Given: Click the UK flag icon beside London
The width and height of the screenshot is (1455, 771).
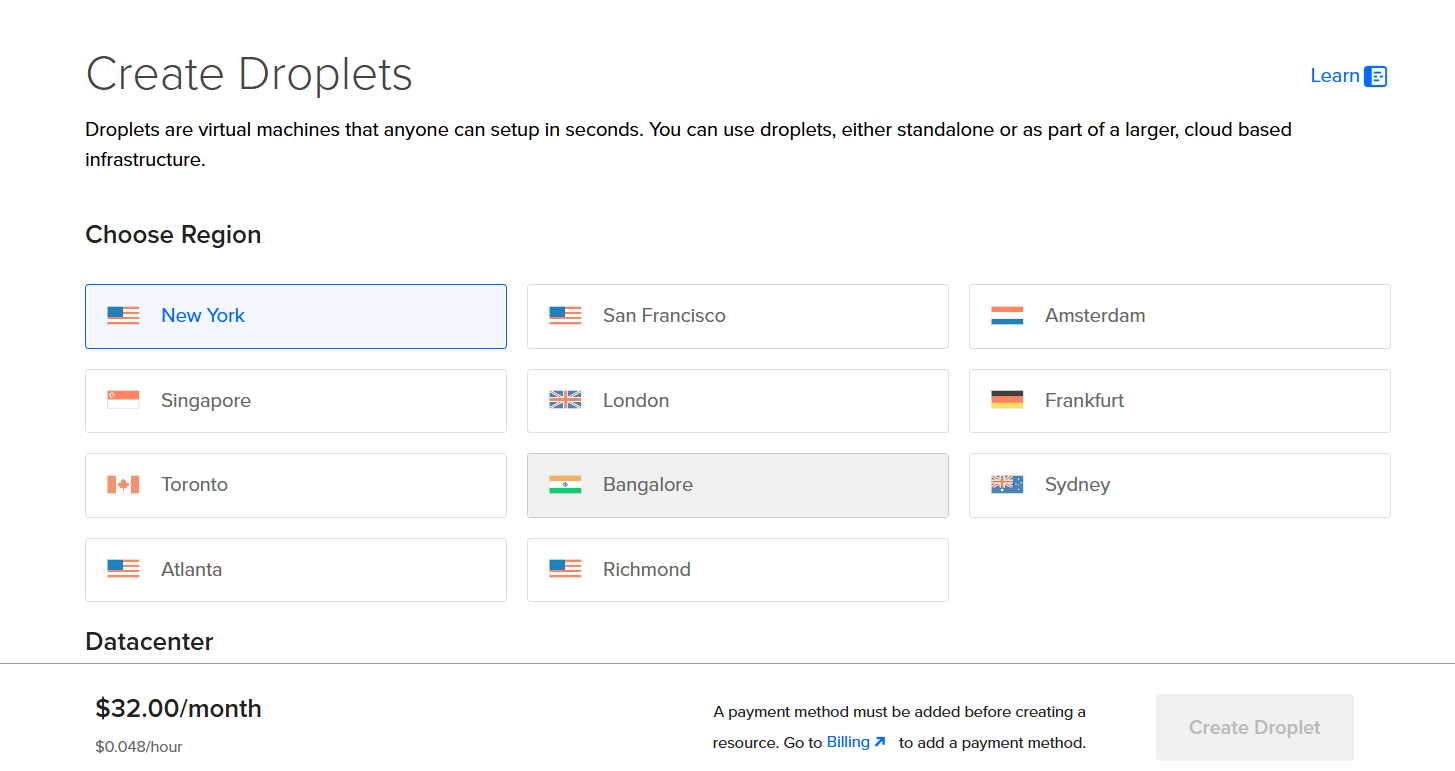Looking at the screenshot, I should click(565, 400).
